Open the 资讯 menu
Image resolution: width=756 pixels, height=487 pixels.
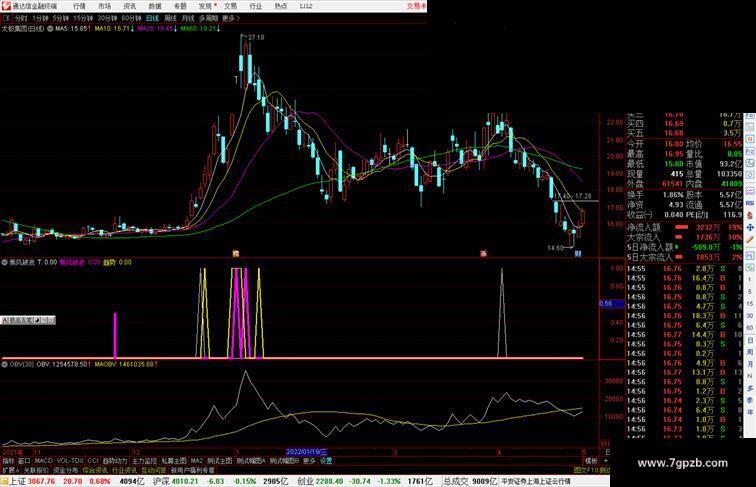tap(129, 6)
